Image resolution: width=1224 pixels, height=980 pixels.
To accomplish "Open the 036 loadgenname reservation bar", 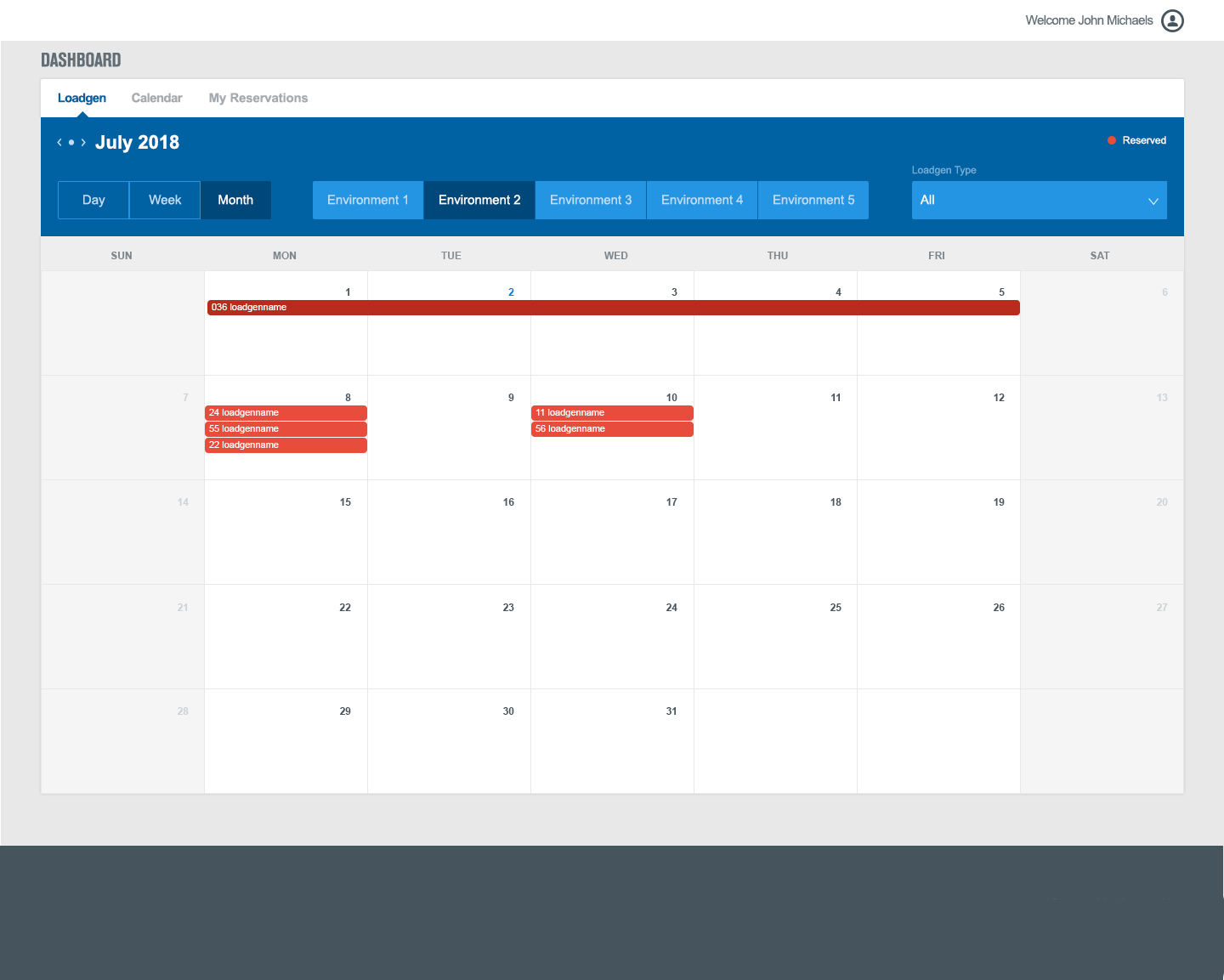I will 613,308.
